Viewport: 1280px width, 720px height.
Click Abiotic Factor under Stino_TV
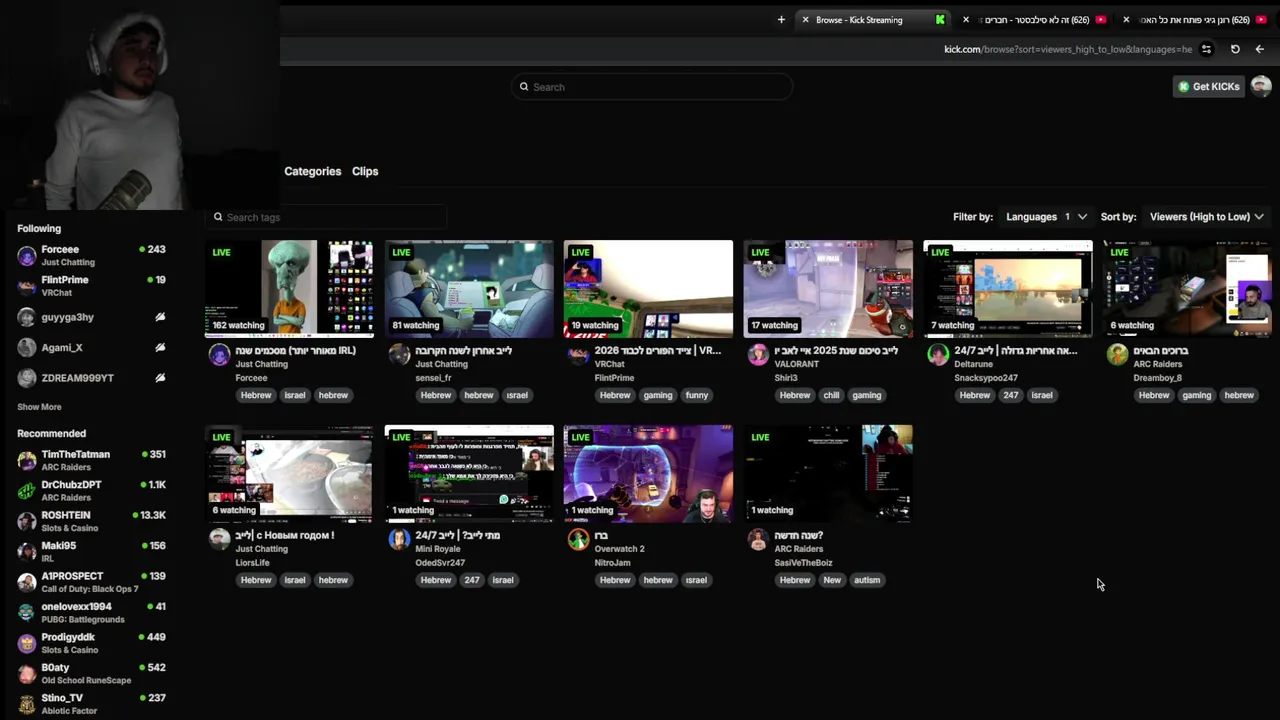click(x=69, y=711)
